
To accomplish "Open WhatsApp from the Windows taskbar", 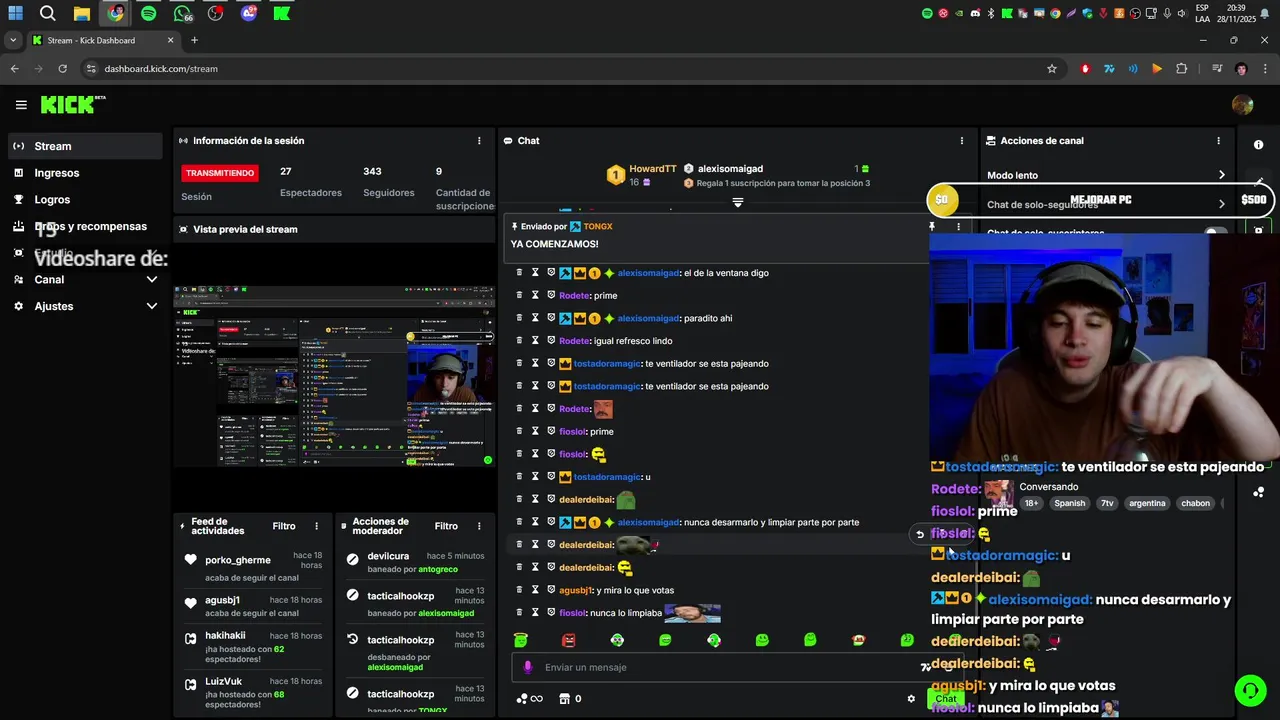I will (x=182, y=13).
